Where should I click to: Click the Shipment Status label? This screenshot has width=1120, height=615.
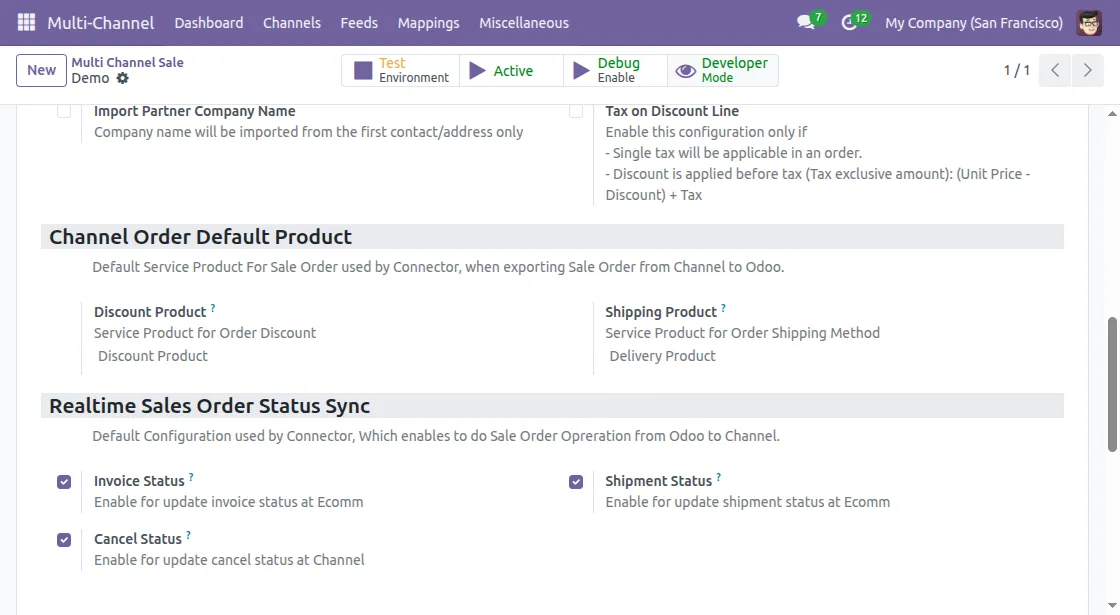659,481
